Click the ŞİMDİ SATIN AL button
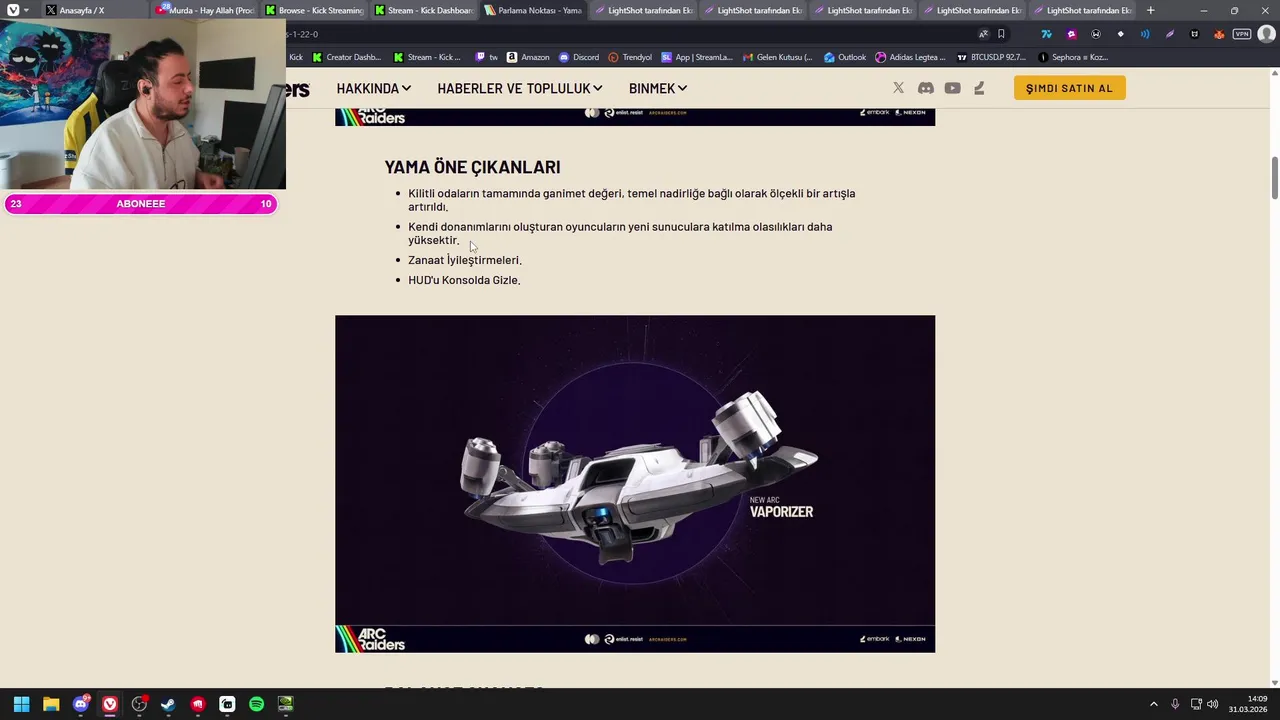The width and height of the screenshot is (1280, 720). 1069,88
